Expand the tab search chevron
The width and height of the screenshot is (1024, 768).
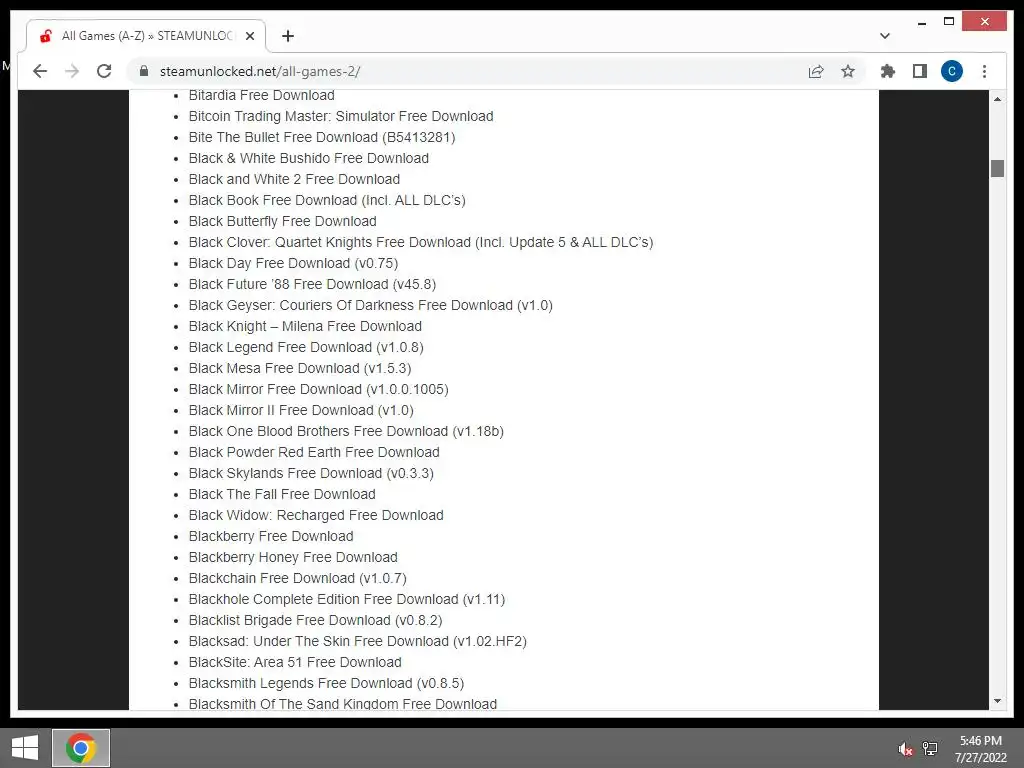[885, 36]
